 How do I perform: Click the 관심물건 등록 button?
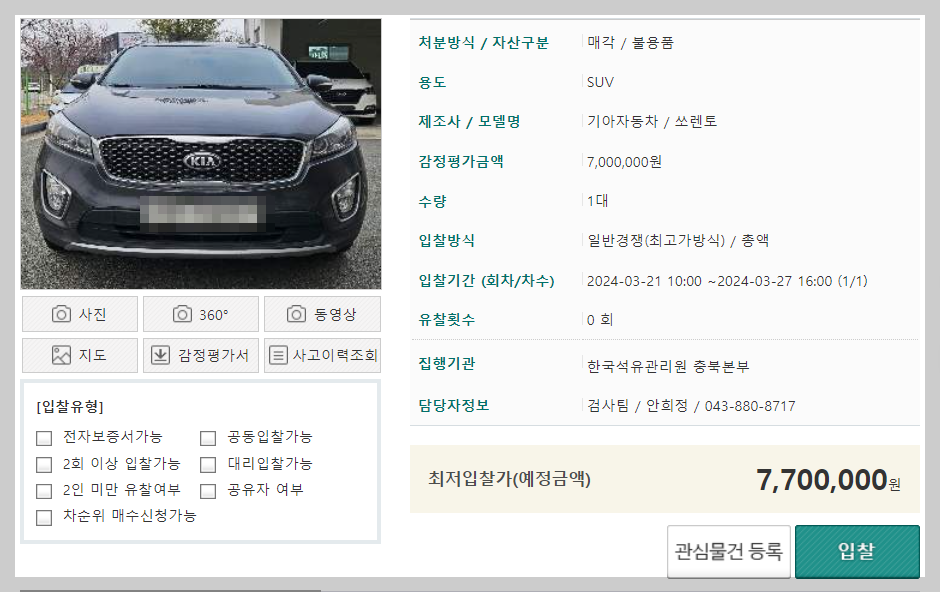click(728, 551)
